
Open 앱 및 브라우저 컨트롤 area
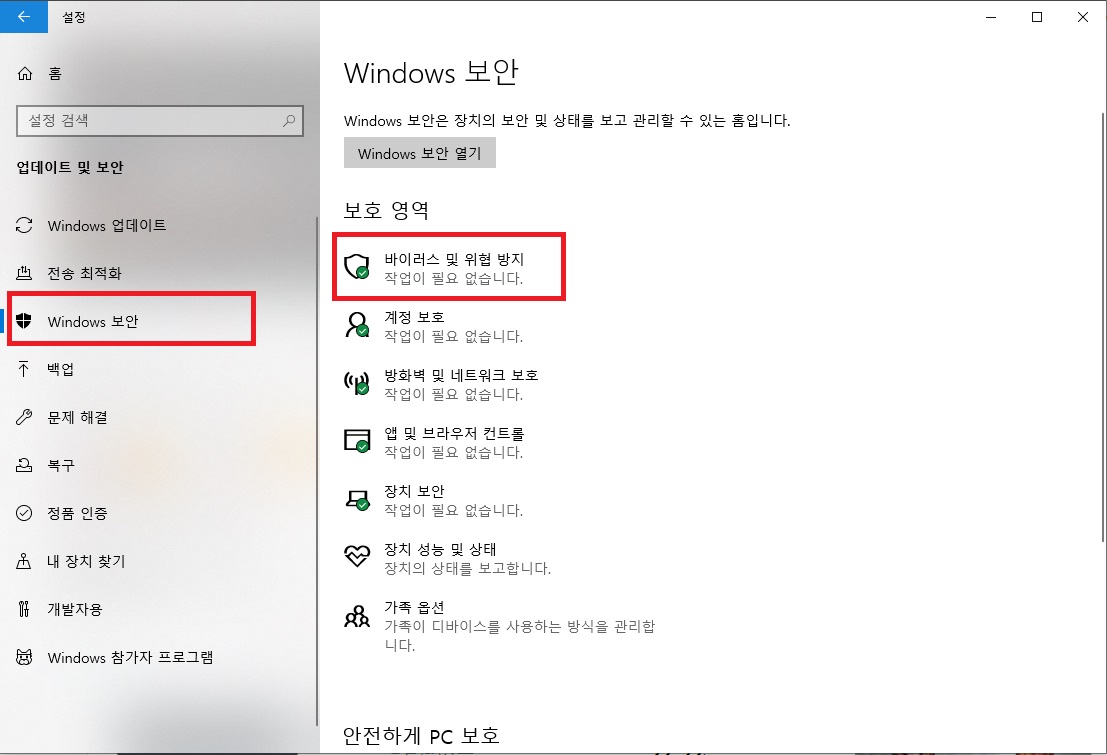coord(434,442)
